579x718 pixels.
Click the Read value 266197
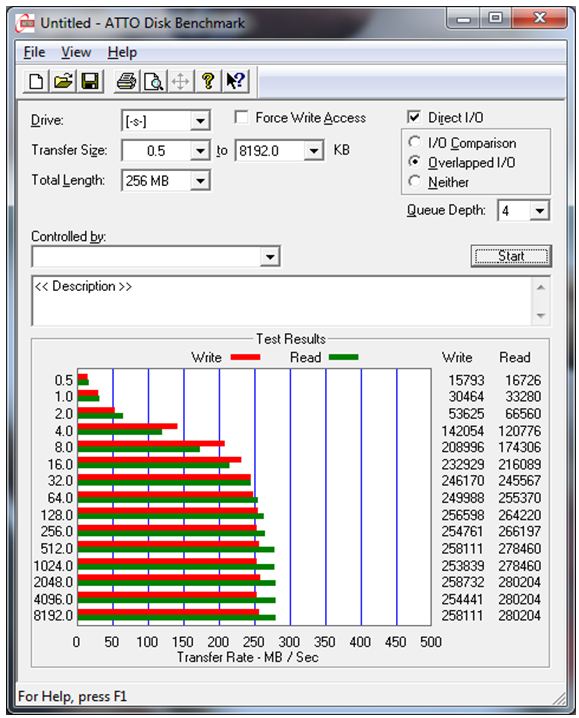pos(519,531)
